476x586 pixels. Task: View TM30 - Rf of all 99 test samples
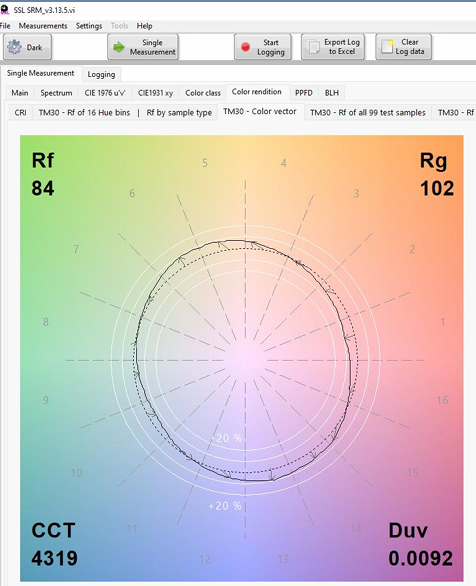(x=368, y=112)
